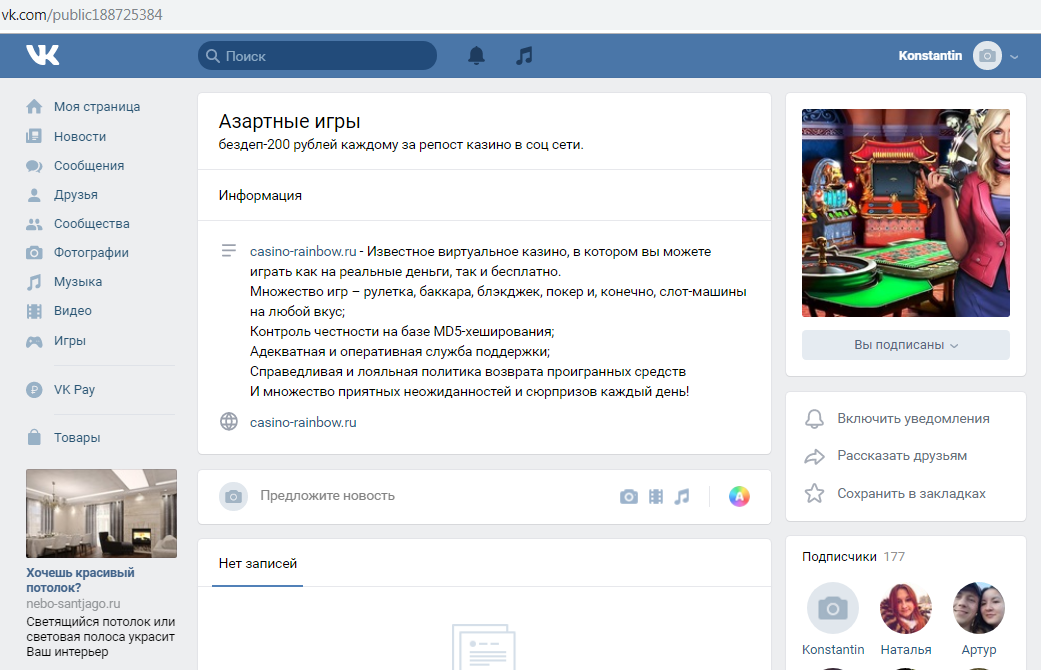The image size is (1041, 670).
Task: Click Сохранить в закладках
Action: [911, 493]
